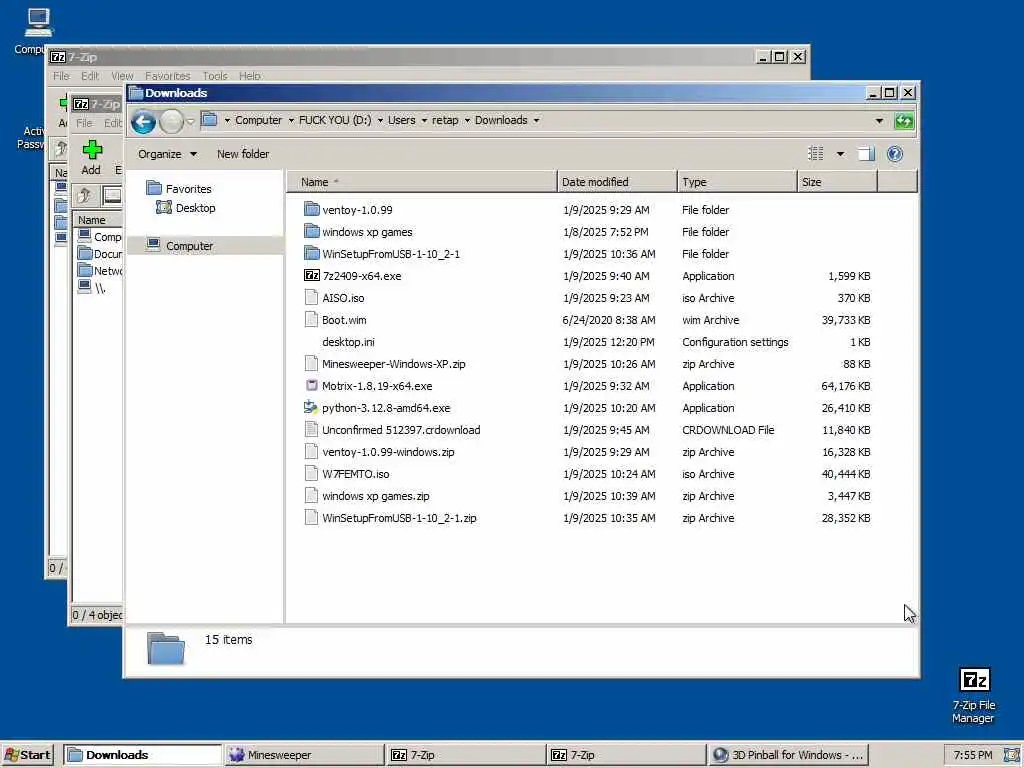1024x768 pixels.
Task: Select the ventoy-1.0.99 folder icon
Action: pos(312,210)
